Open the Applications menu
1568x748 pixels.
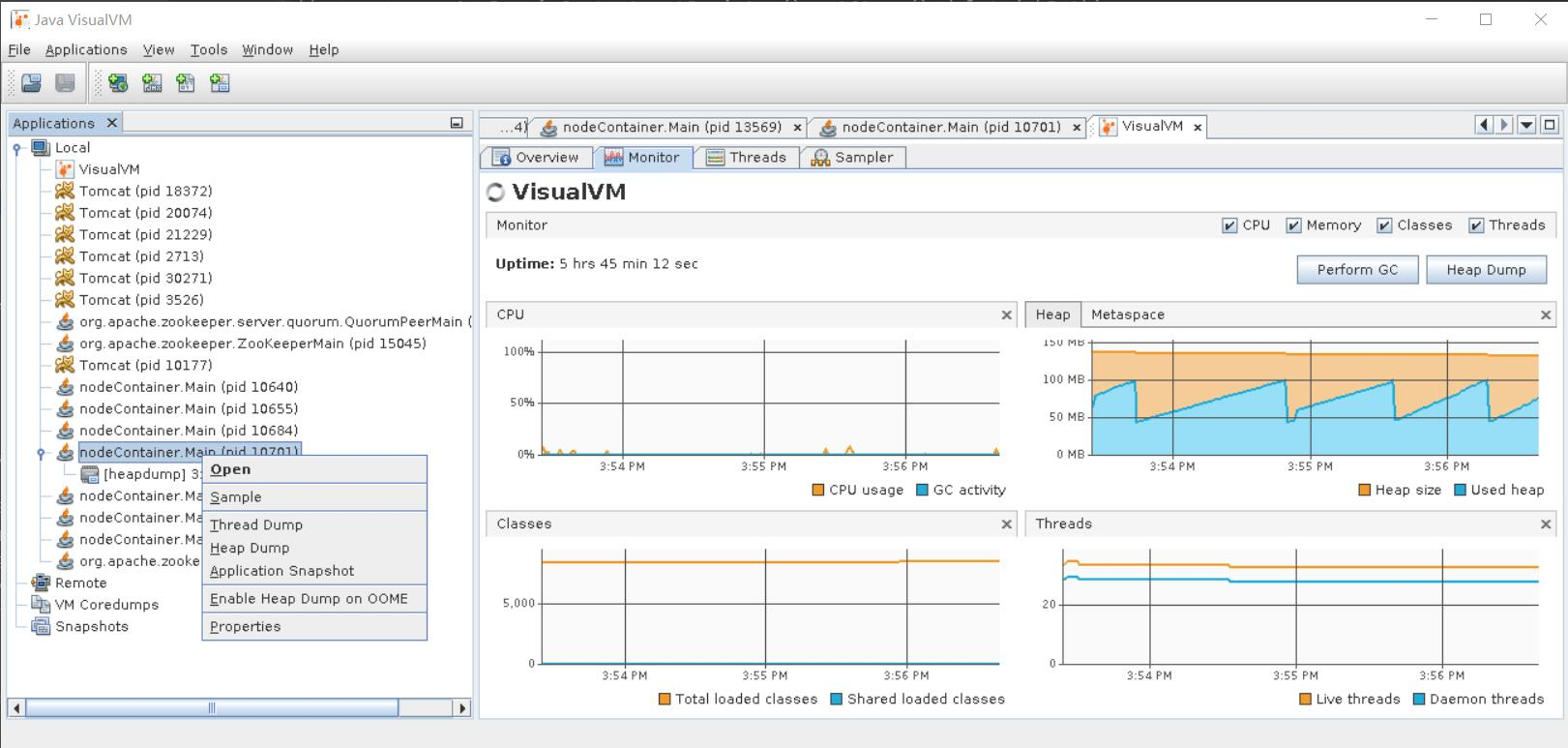point(86,49)
